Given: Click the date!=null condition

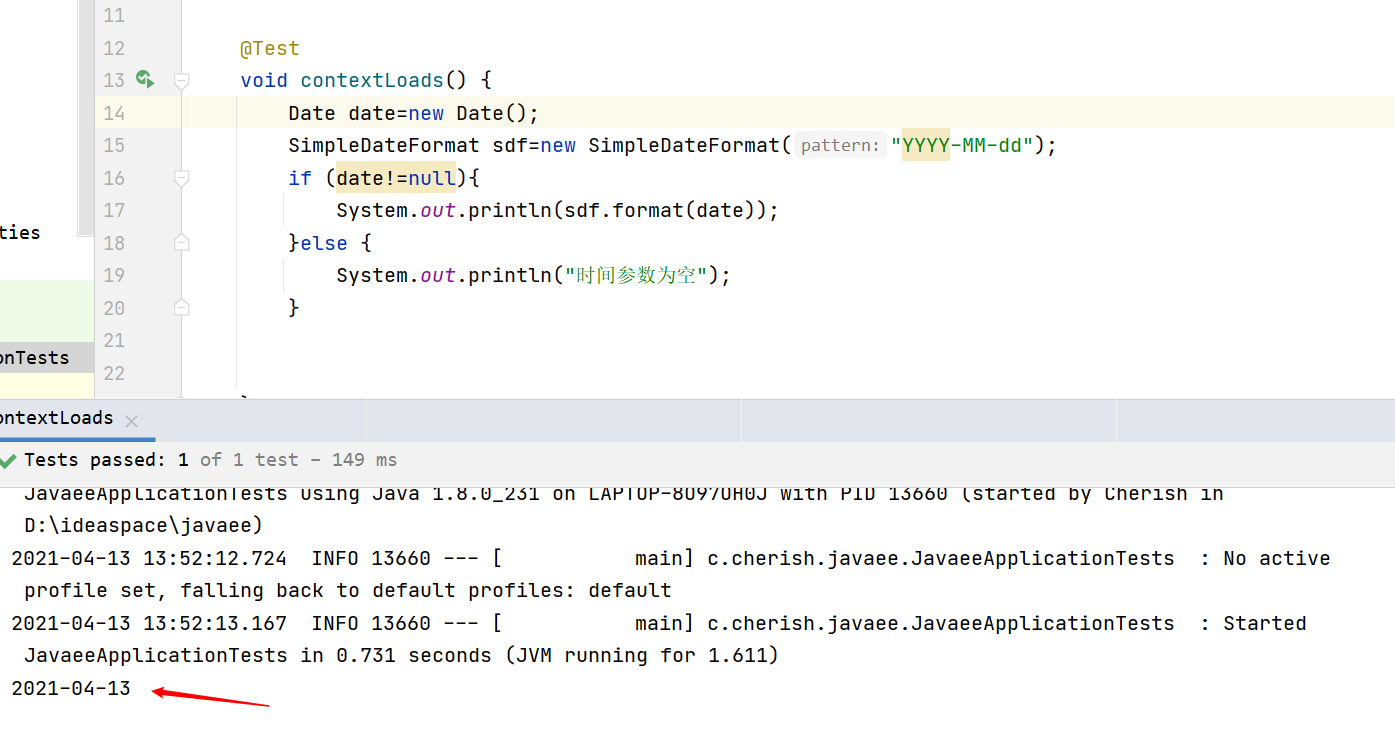Looking at the screenshot, I should tap(396, 178).
